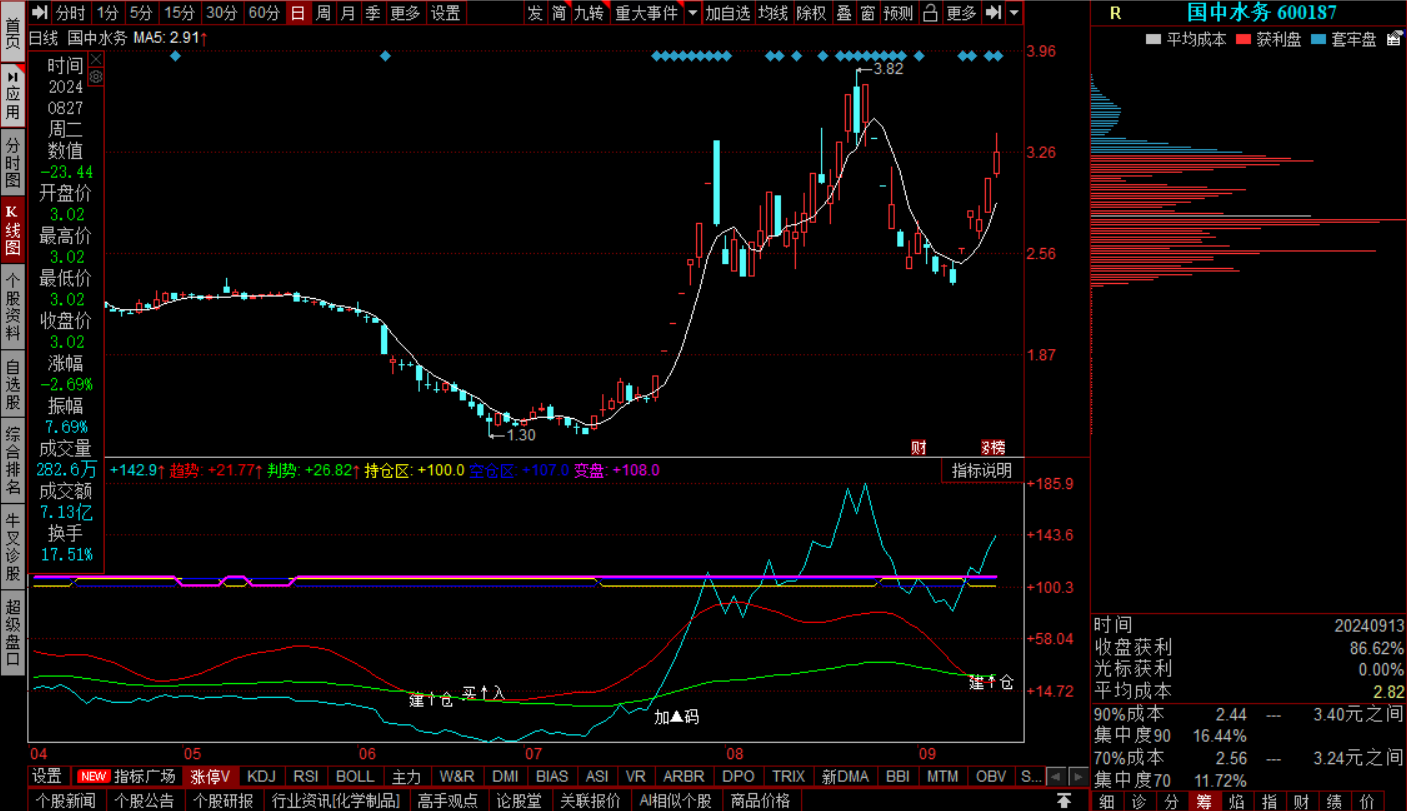This screenshot has width=1407, height=811.
Task: Click the 窗 window button
Action: click(867, 13)
